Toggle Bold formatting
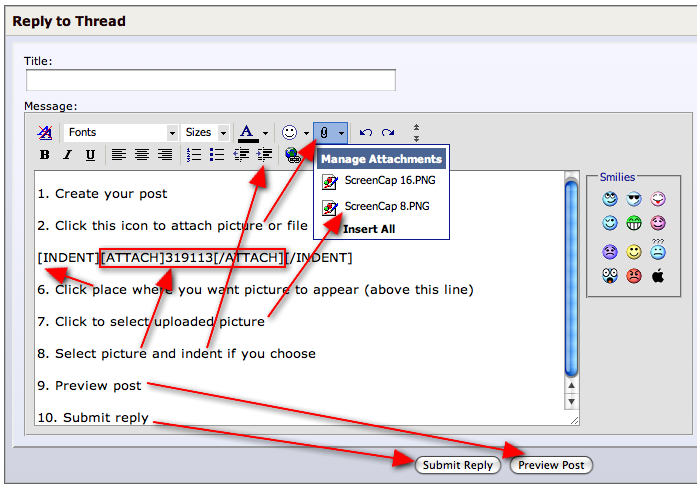Screen dimensions: 697x489 coord(44,155)
